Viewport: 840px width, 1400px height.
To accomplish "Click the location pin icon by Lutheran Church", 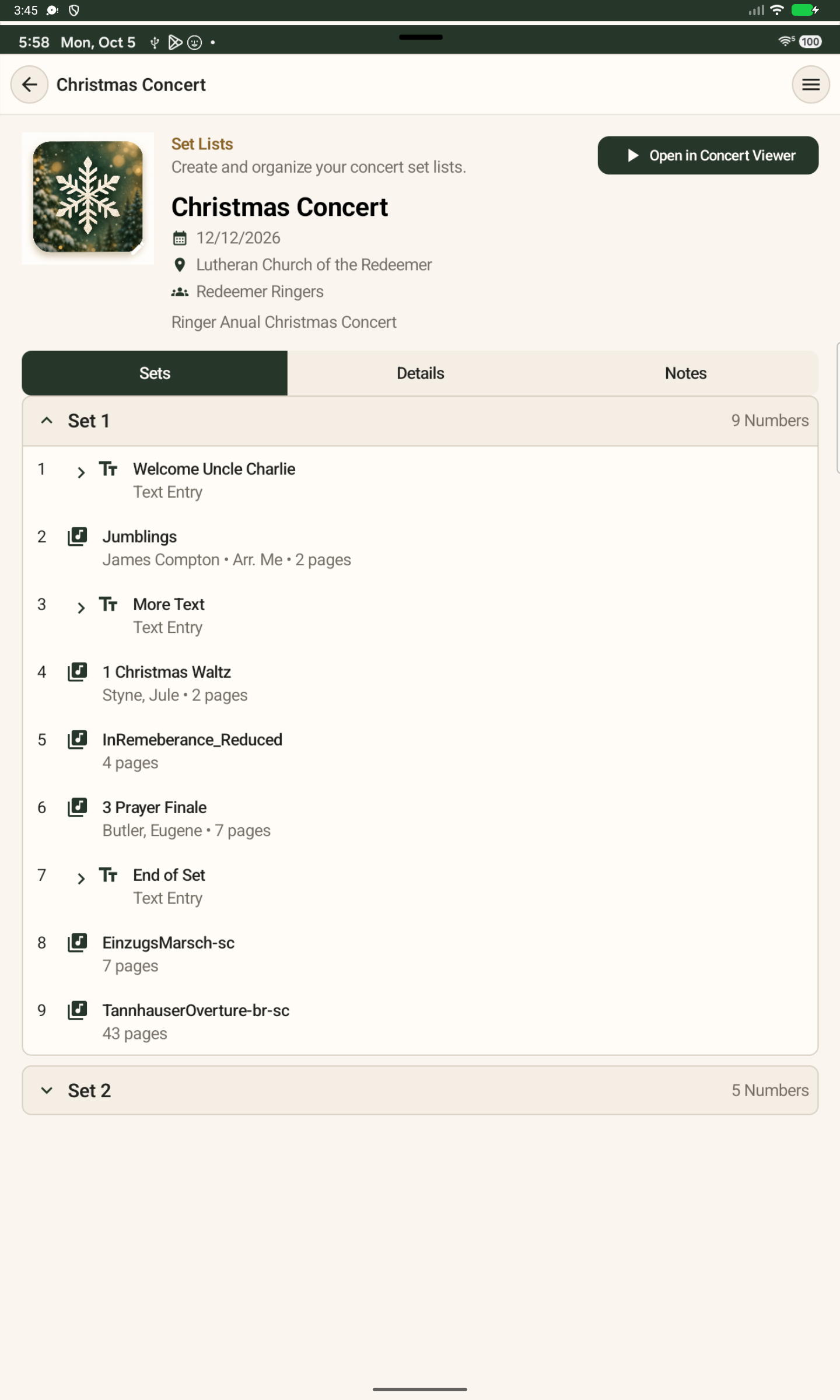I will tap(180, 265).
